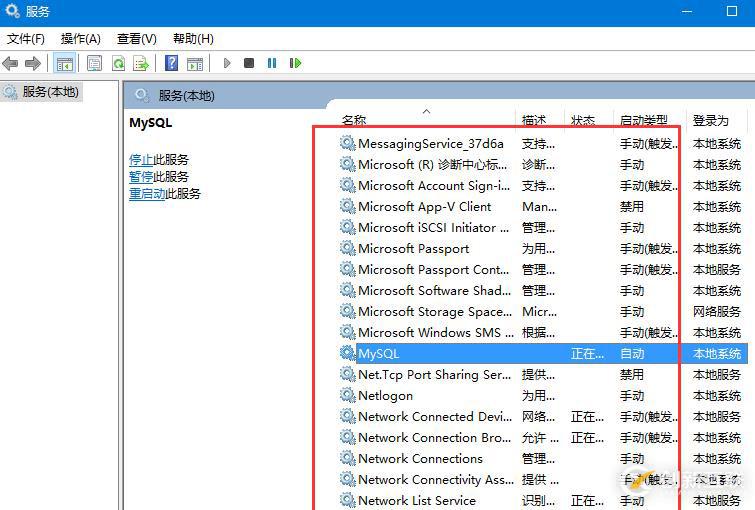Image resolution: width=755 pixels, height=510 pixels.
Task: Pause the service with the pause icon
Action: tap(272, 63)
